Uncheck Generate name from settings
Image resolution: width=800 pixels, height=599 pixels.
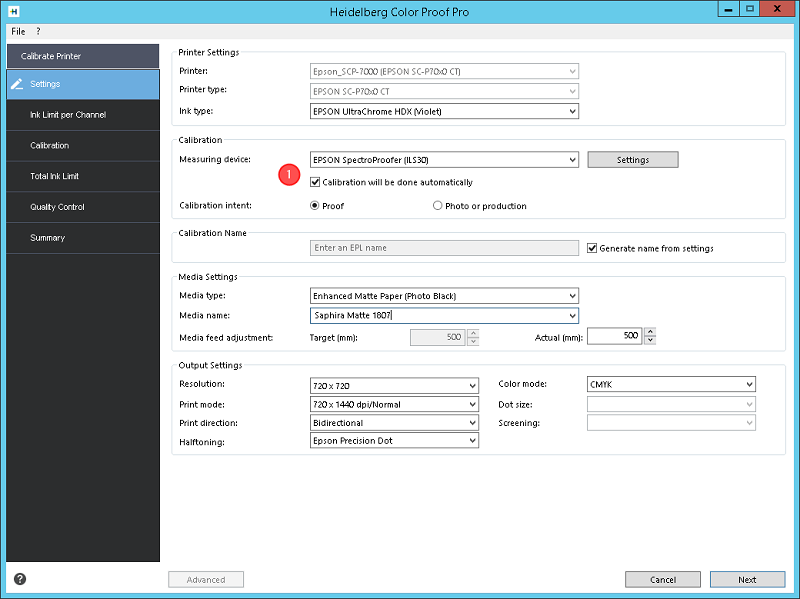coord(592,248)
